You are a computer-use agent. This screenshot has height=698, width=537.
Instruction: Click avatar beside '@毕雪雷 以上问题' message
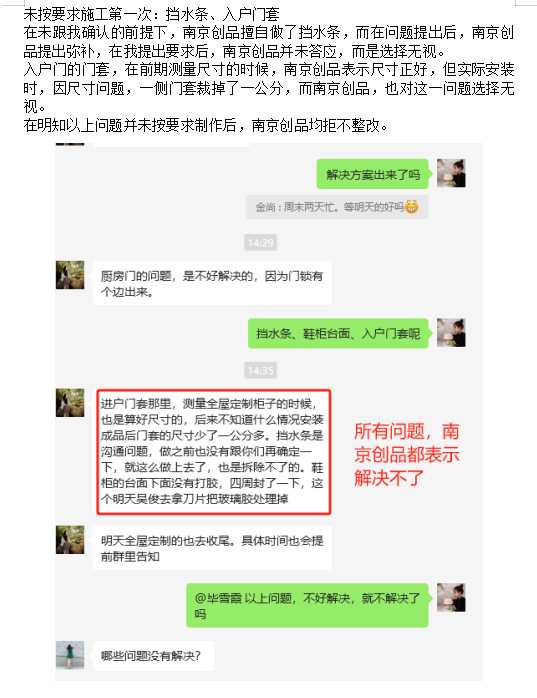click(451, 597)
